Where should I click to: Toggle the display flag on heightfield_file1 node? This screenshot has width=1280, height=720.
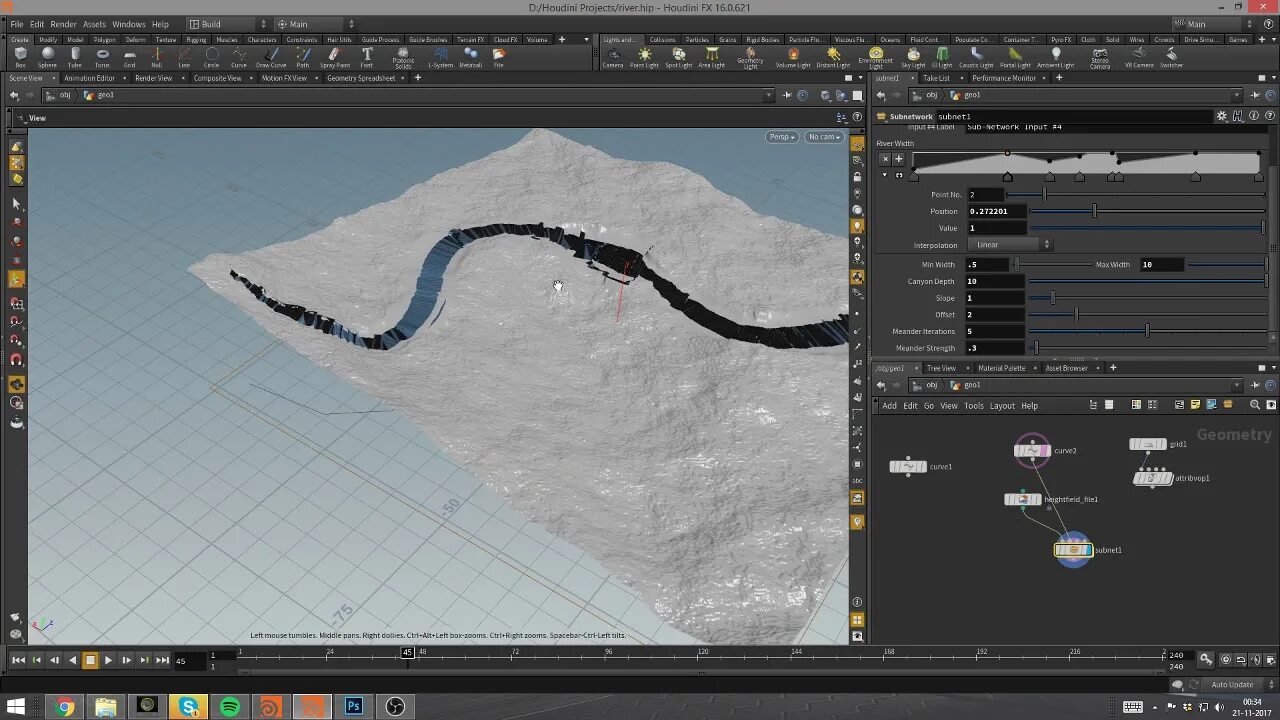pos(1038,499)
